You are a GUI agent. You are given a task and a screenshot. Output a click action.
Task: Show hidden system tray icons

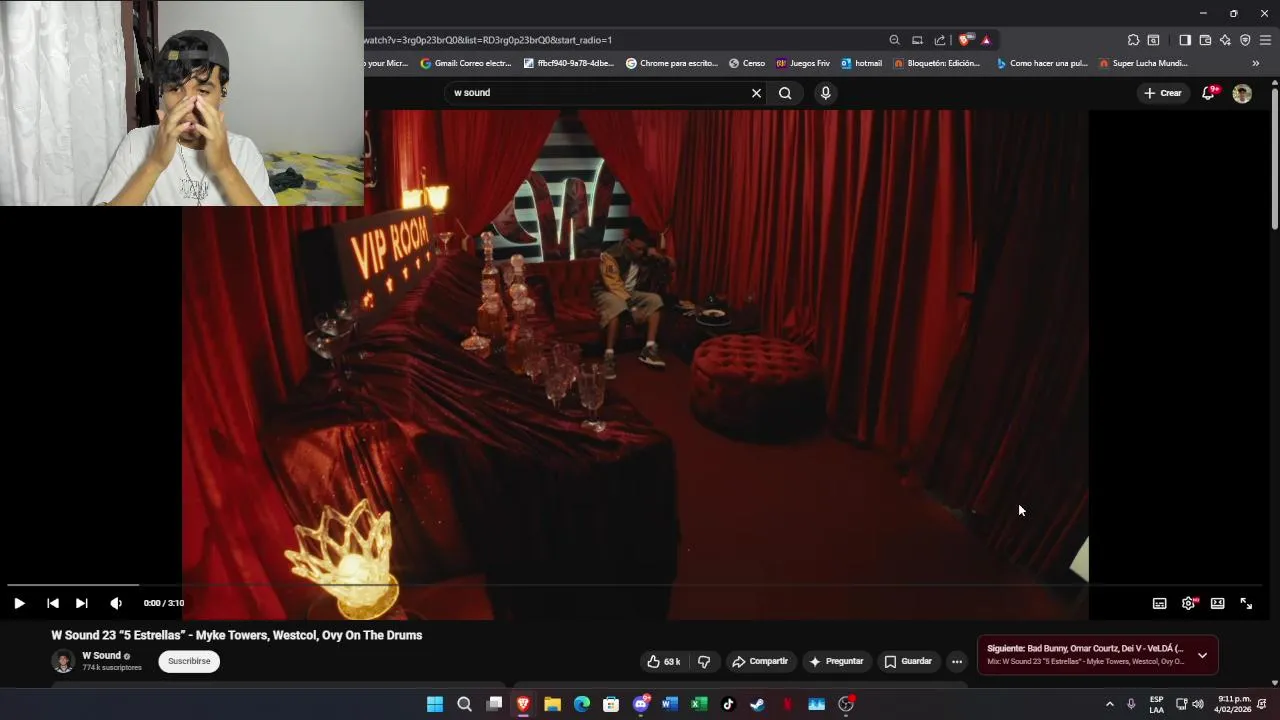pyautogui.click(x=1109, y=704)
